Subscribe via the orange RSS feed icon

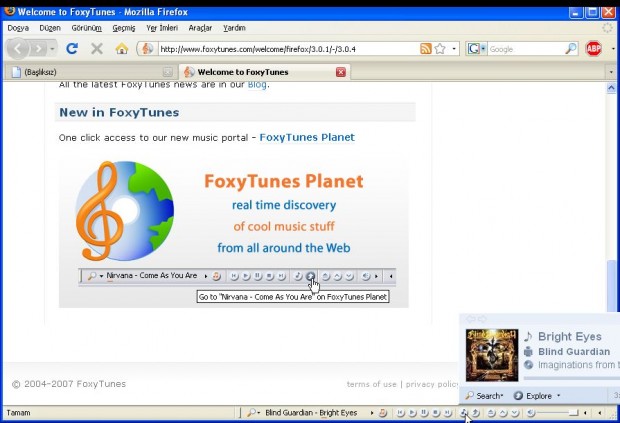[425, 49]
